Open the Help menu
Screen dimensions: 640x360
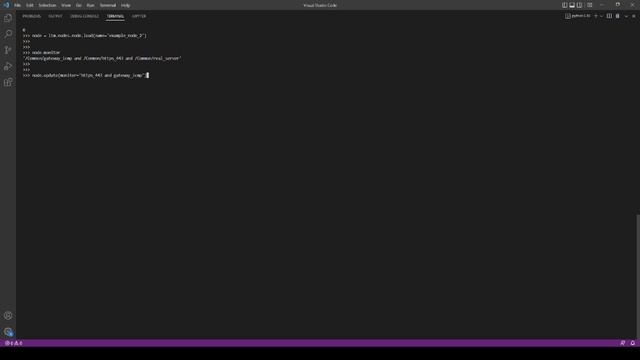[125, 5]
